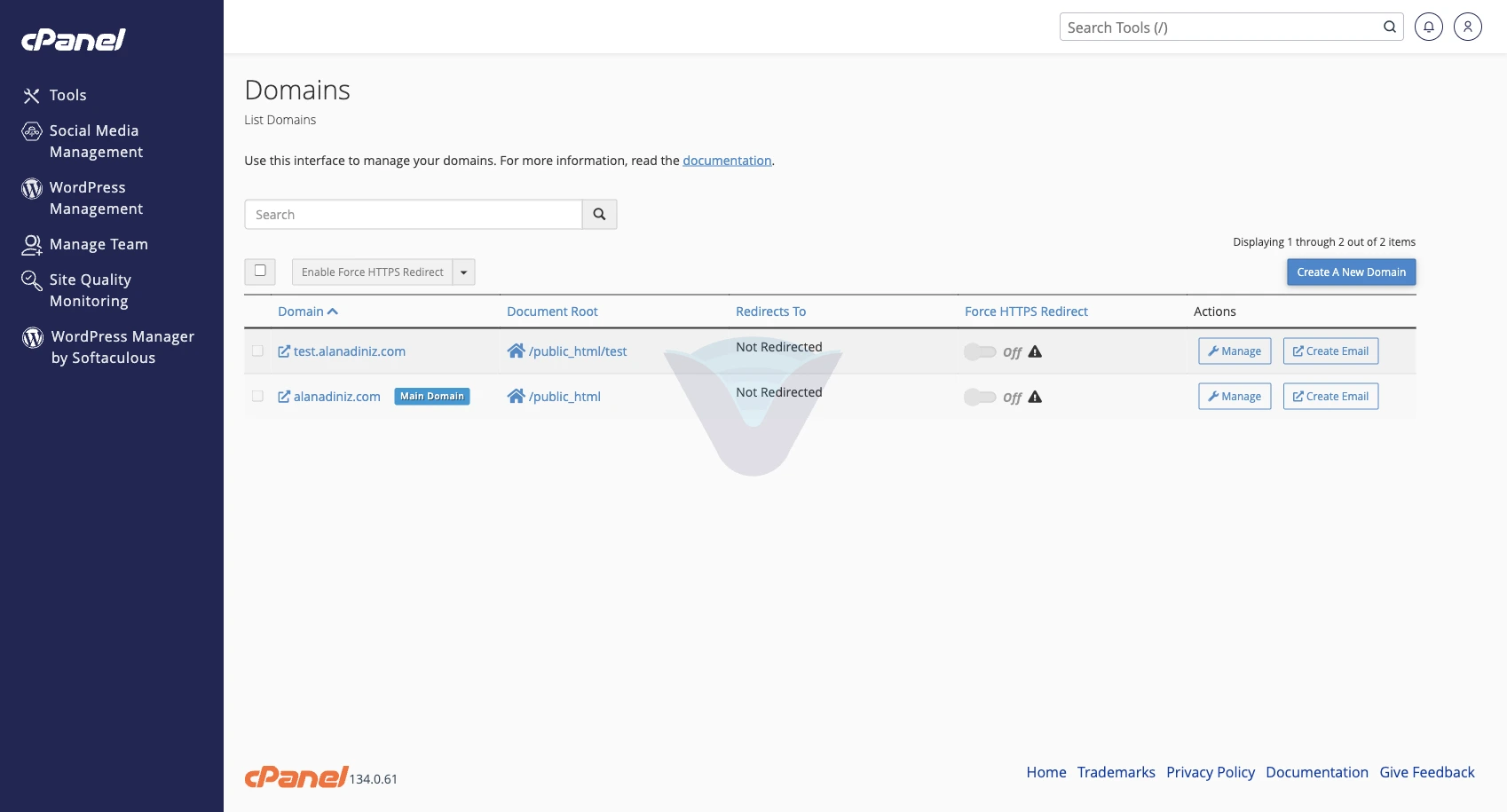Click the WordPress Manager by Softaculous icon

click(33, 337)
